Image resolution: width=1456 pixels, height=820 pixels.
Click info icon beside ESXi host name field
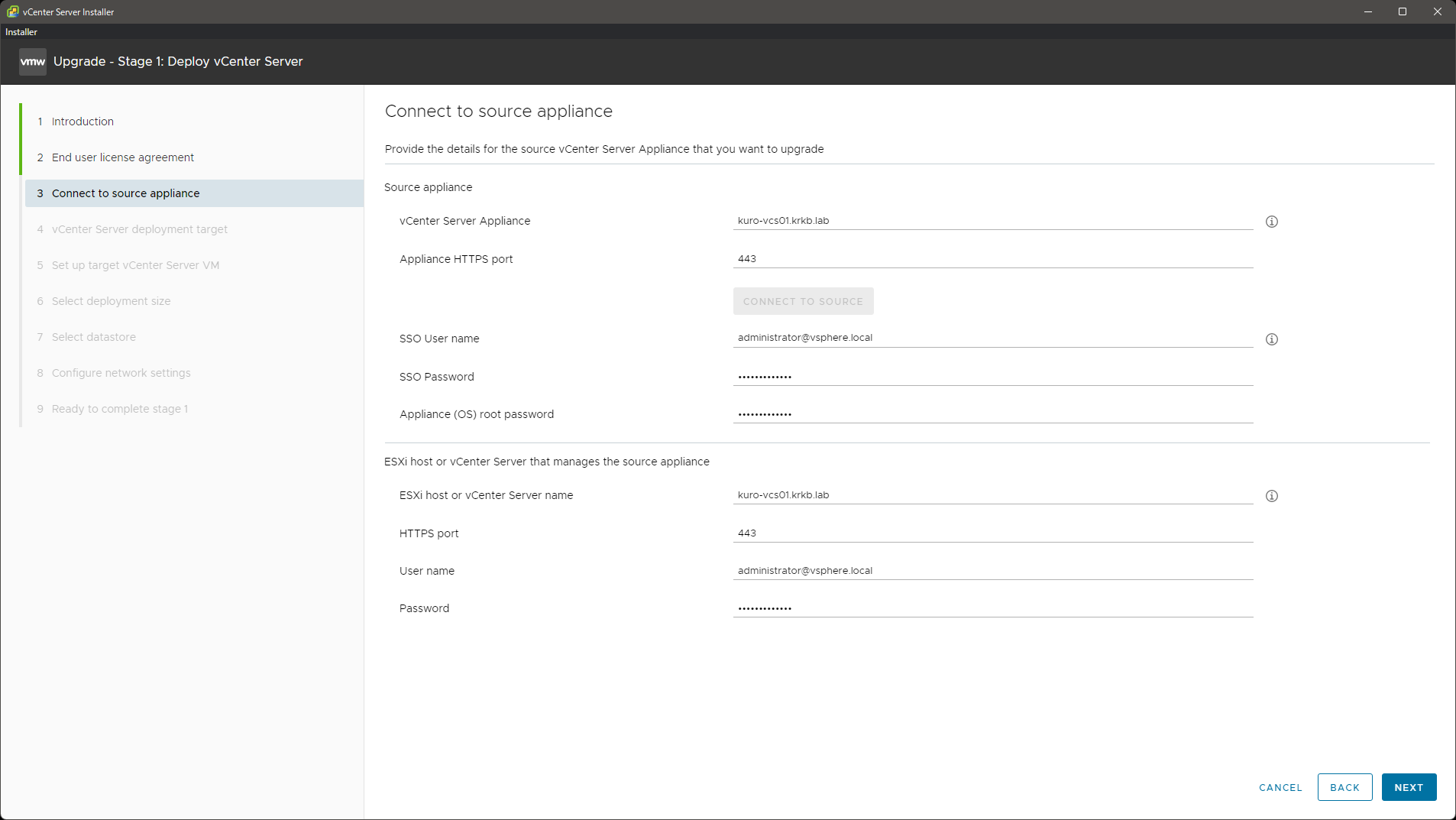pos(1271,496)
